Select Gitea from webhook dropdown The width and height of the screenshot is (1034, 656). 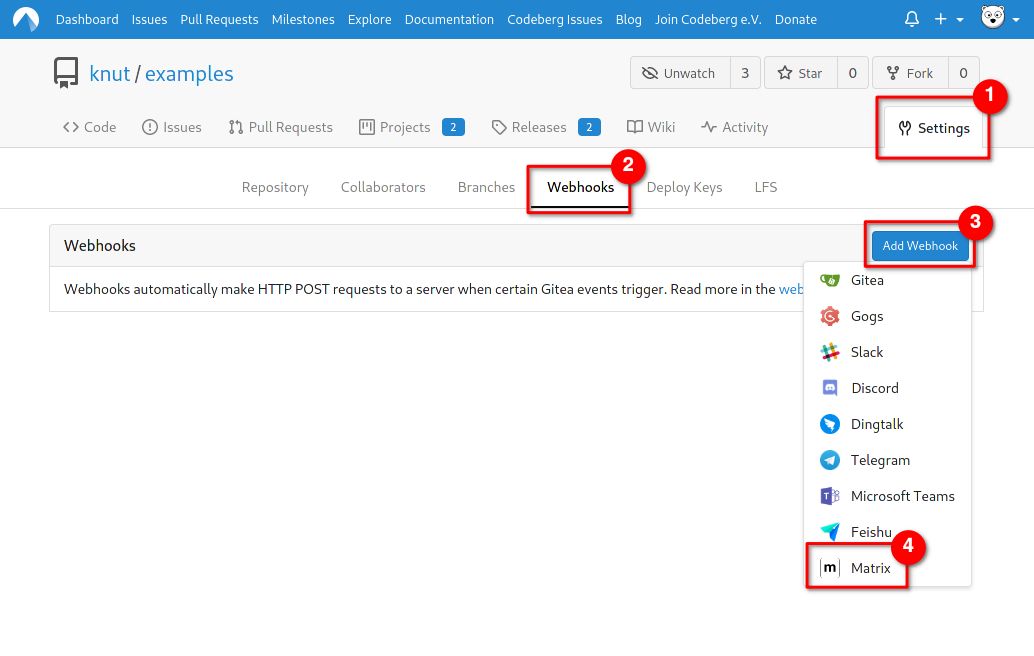866,280
